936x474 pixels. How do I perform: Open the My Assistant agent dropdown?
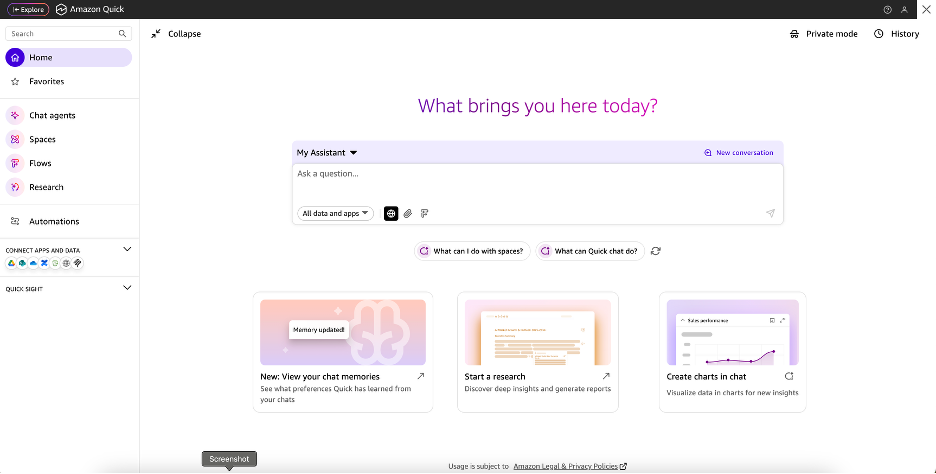pyautogui.click(x=327, y=153)
